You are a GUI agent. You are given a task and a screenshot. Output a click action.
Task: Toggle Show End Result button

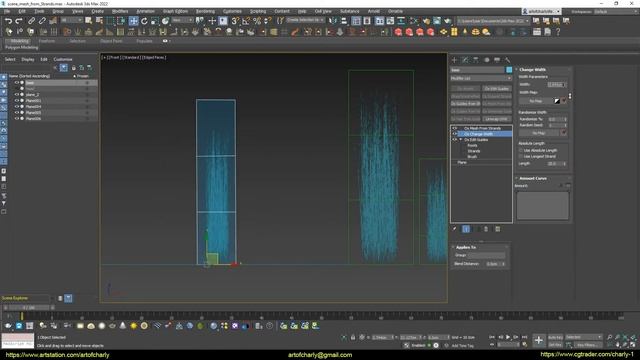coord(466,229)
